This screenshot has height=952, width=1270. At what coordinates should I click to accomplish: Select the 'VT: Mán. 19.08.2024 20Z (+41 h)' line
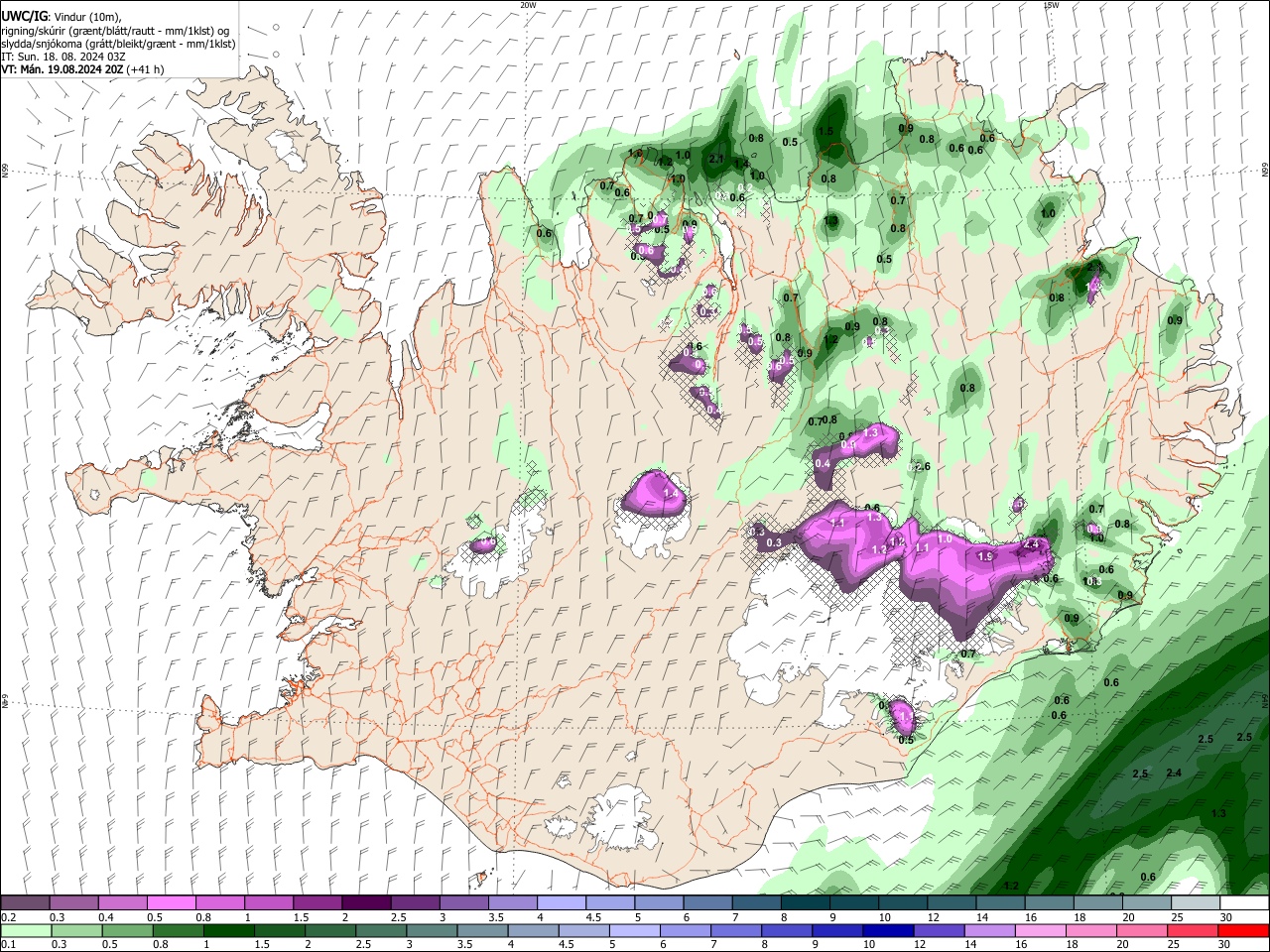[x=82, y=69]
